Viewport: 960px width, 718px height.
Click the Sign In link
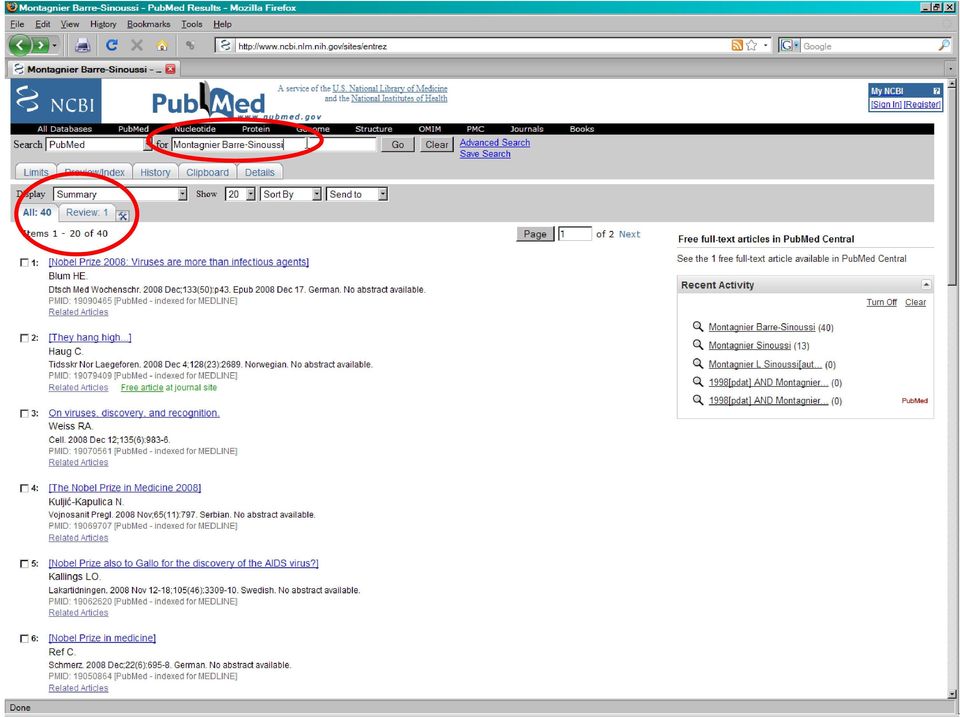point(886,105)
